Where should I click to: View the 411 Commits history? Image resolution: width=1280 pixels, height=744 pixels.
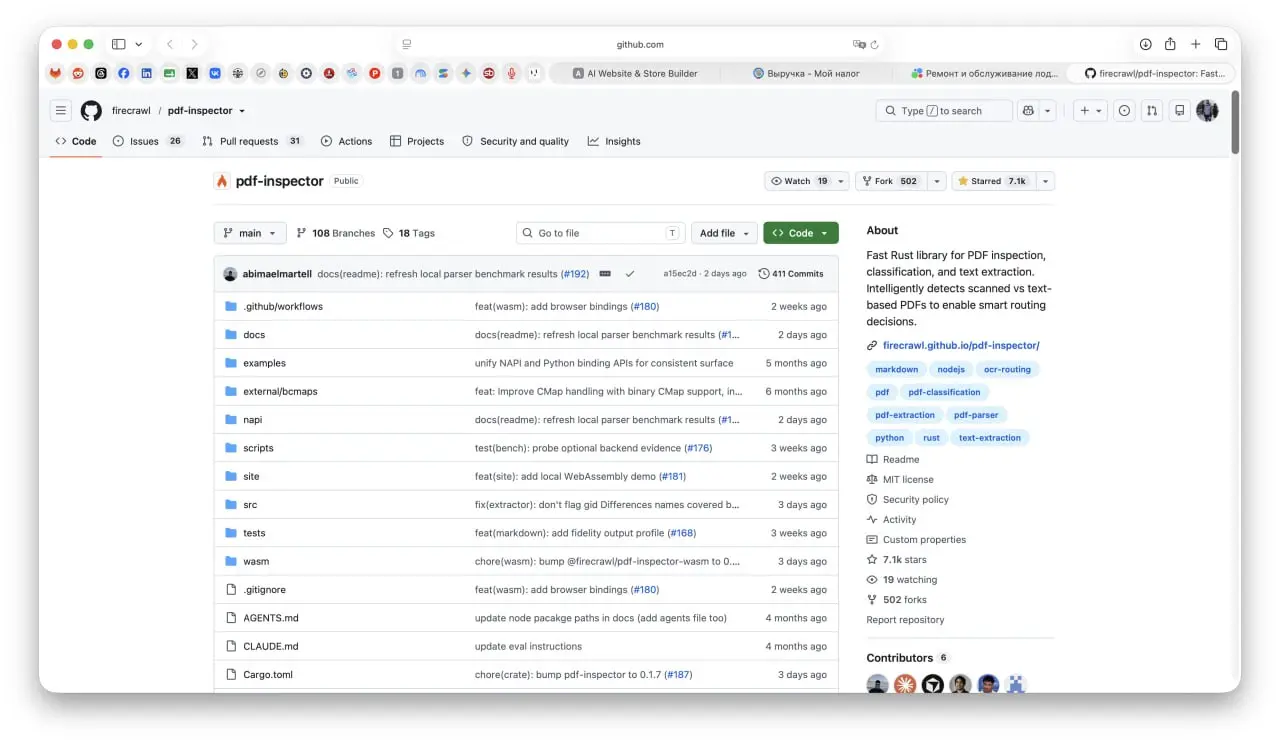click(x=791, y=274)
